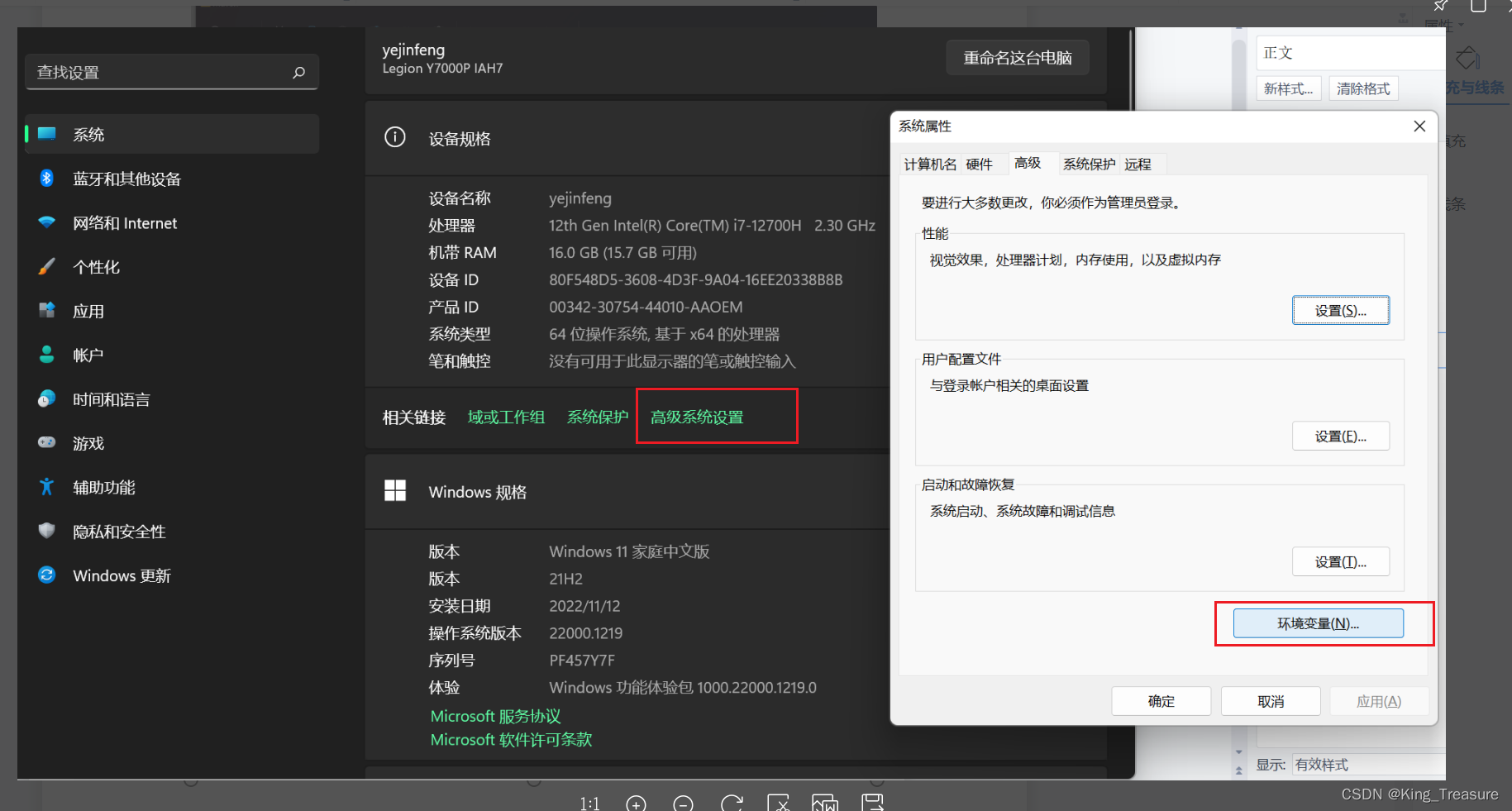Click the zoom in plus icon

click(x=636, y=804)
